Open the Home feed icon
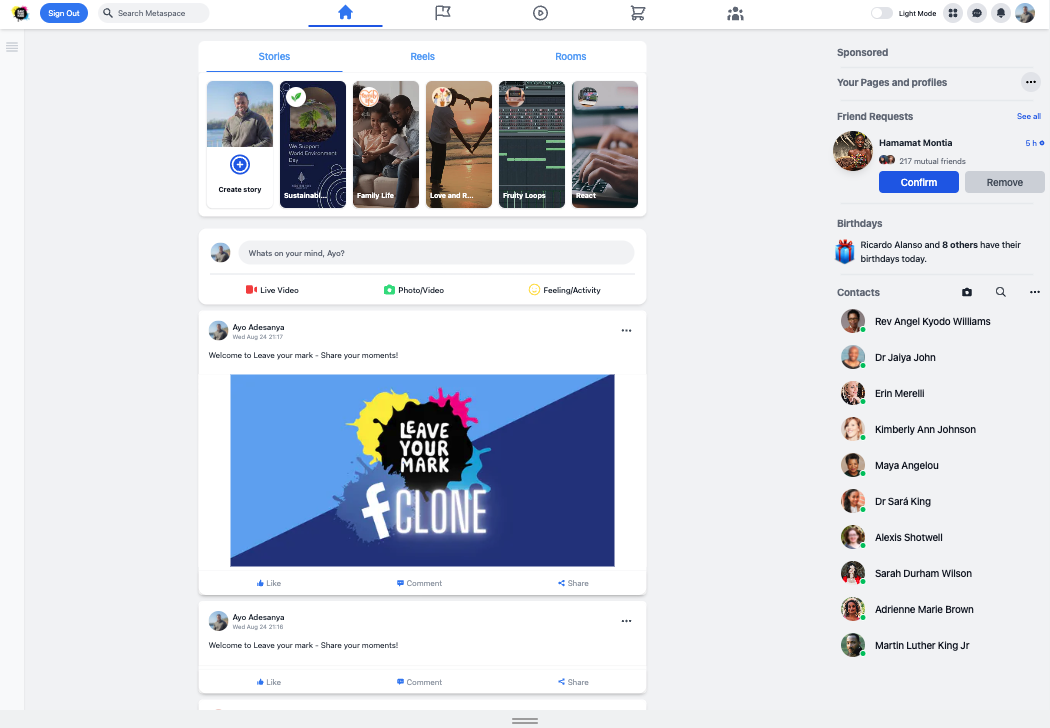 346,13
